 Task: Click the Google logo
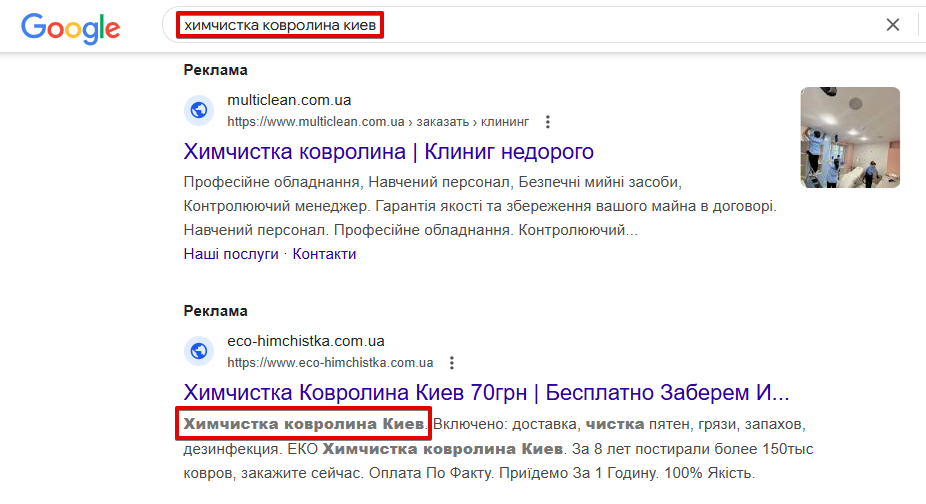click(70, 27)
